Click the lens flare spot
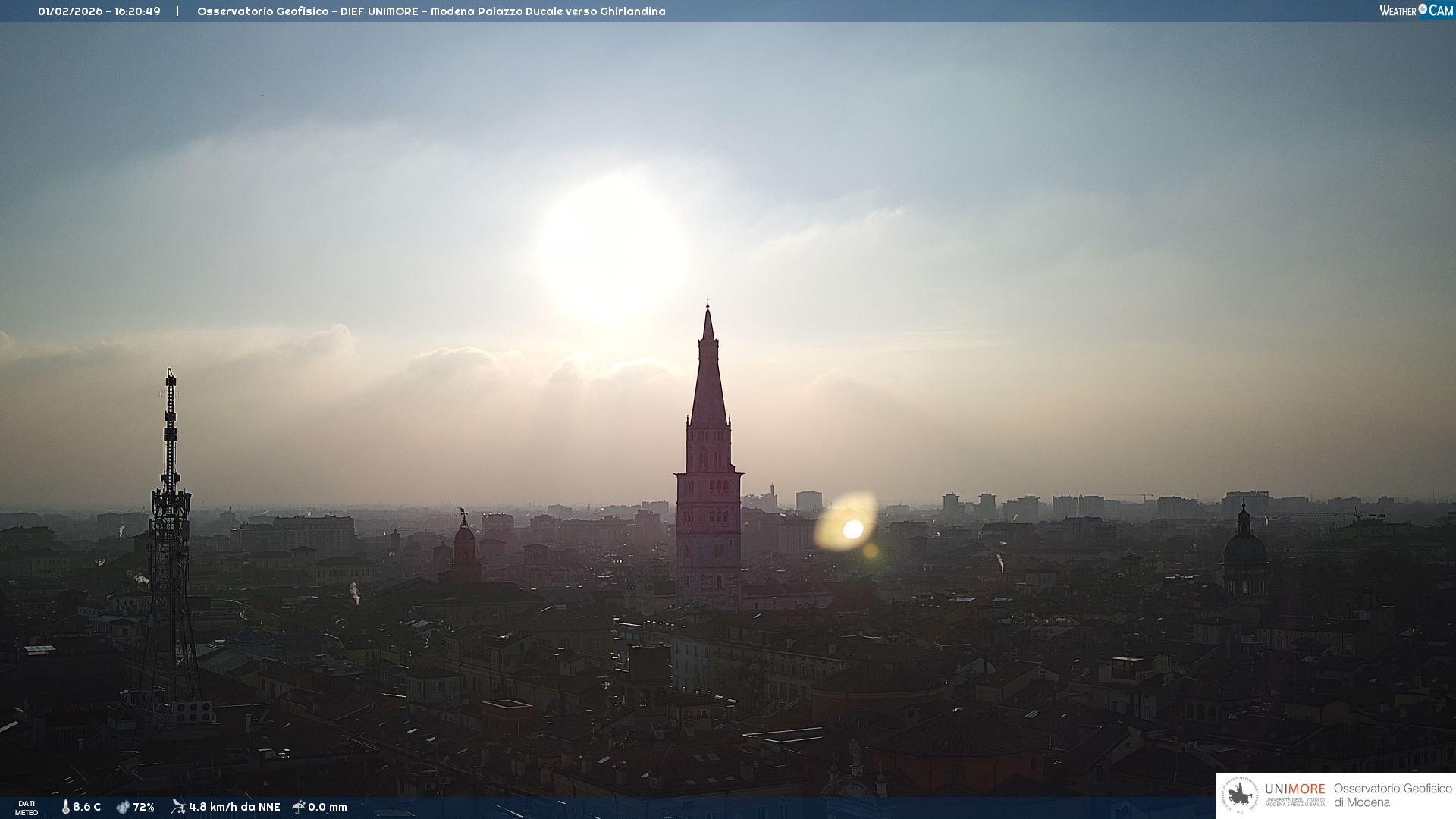 click(x=852, y=529)
